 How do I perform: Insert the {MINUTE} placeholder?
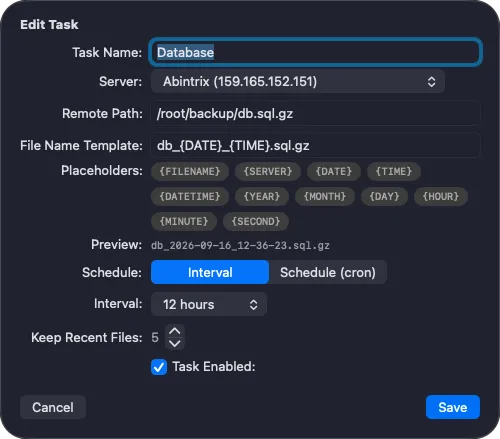tap(184, 222)
